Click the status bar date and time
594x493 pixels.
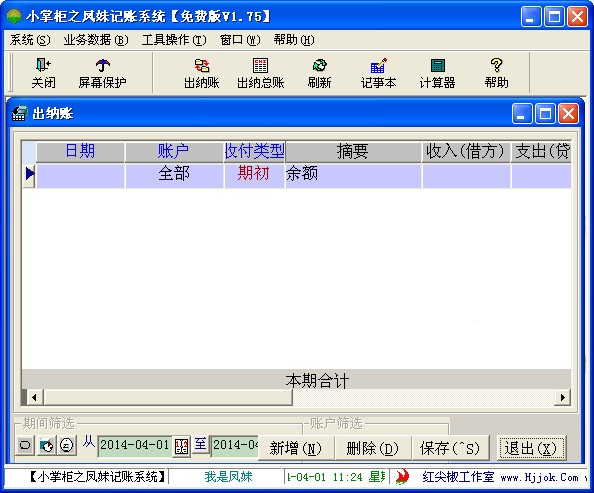point(335,477)
